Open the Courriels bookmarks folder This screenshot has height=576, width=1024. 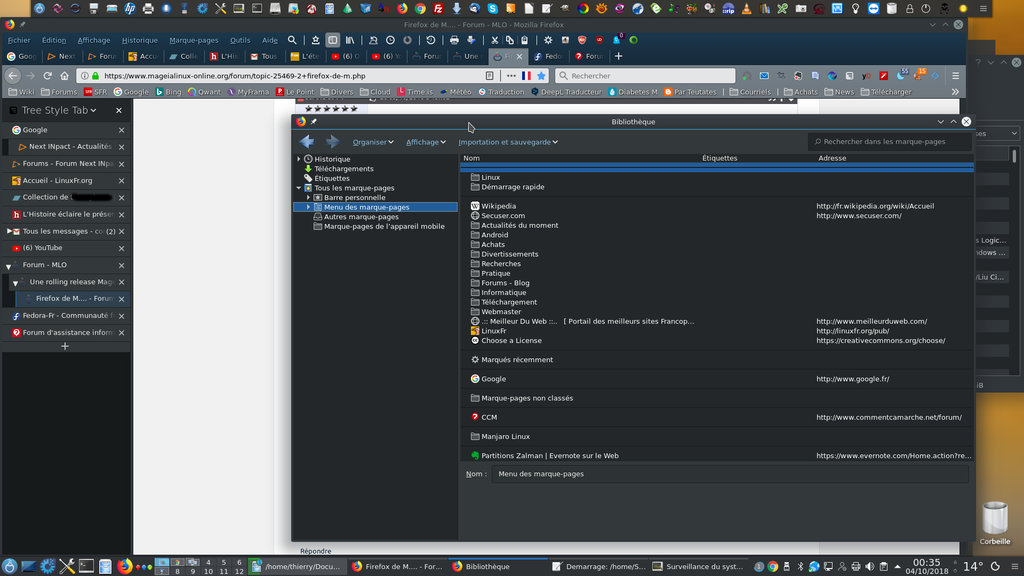pyautogui.click(x=750, y=92)
